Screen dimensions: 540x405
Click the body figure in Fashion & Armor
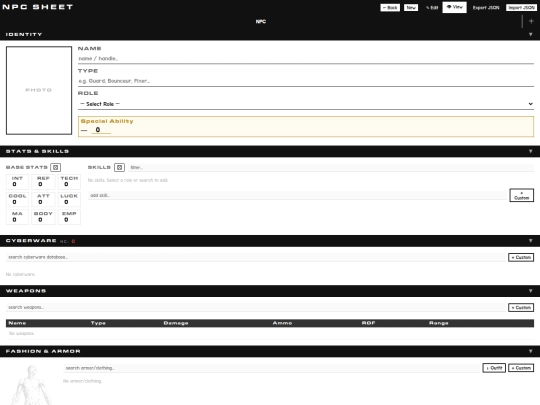tap(32, 385)
